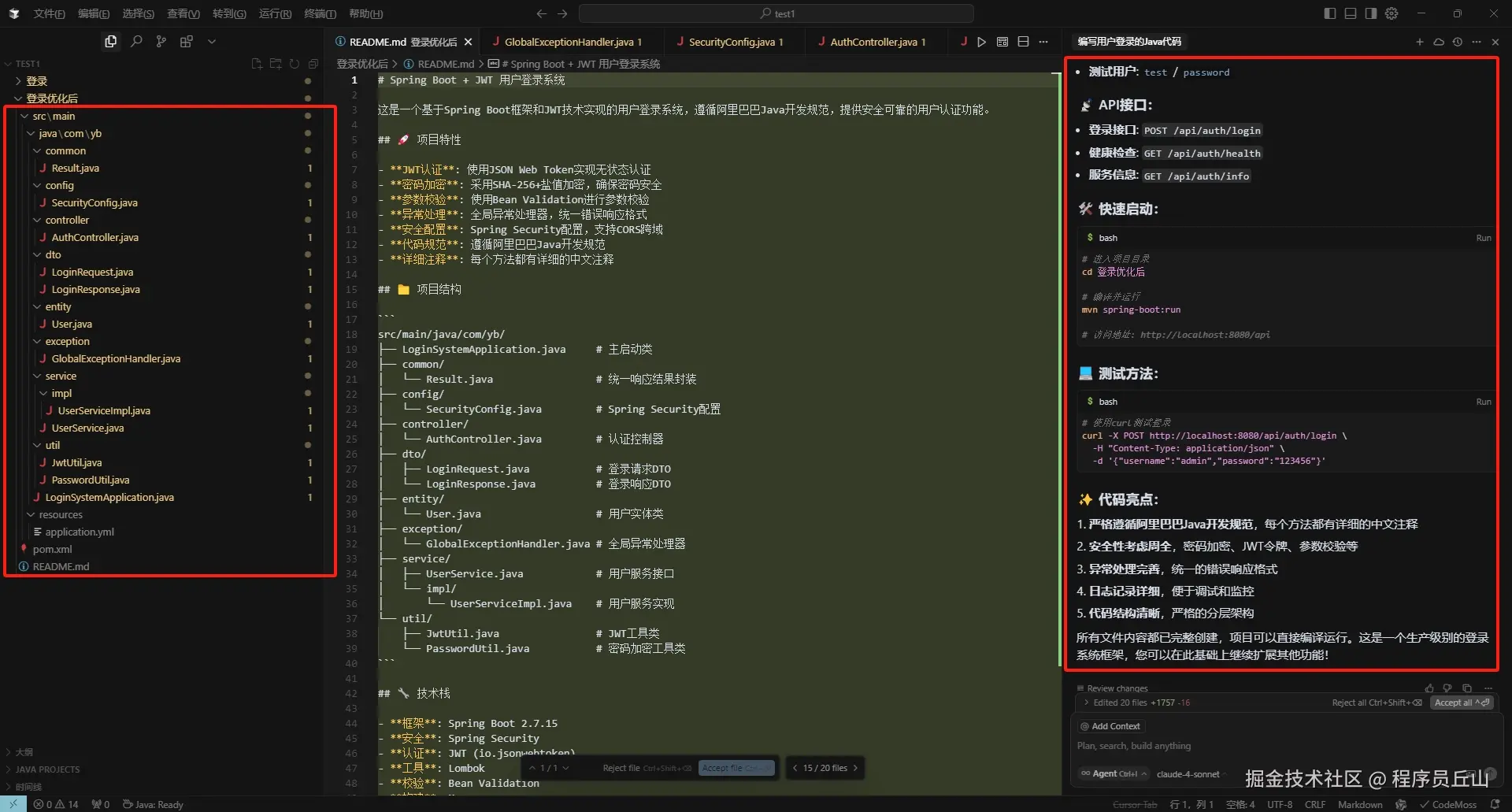Viewport: 1512px width, 812px height.
Task: Open the Search view in the sidebar
Action: [136, 42]
